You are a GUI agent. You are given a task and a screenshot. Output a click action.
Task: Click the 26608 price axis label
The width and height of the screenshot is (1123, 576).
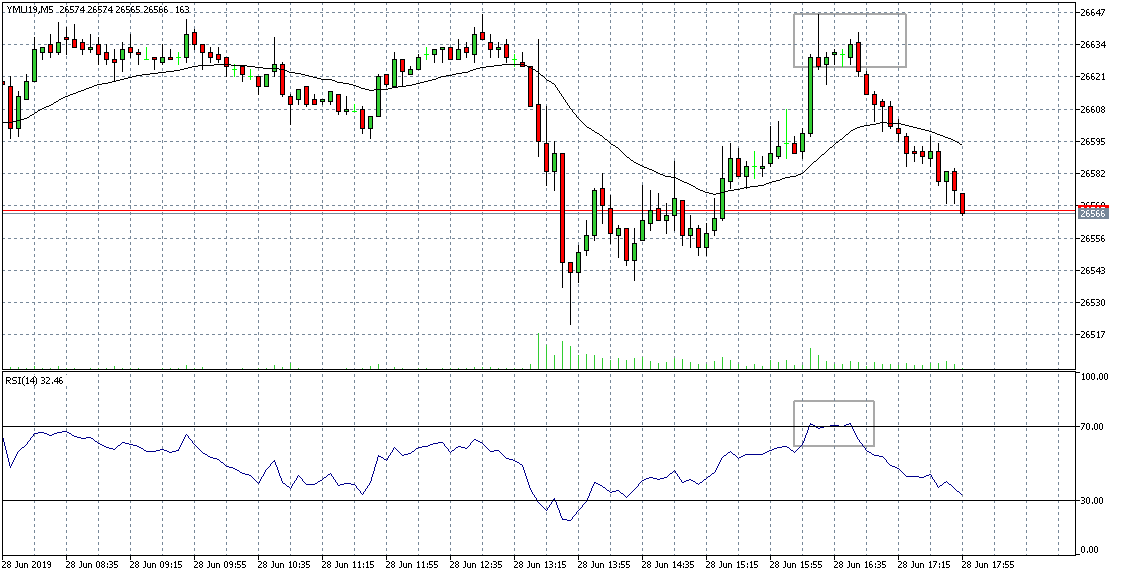1093,110
